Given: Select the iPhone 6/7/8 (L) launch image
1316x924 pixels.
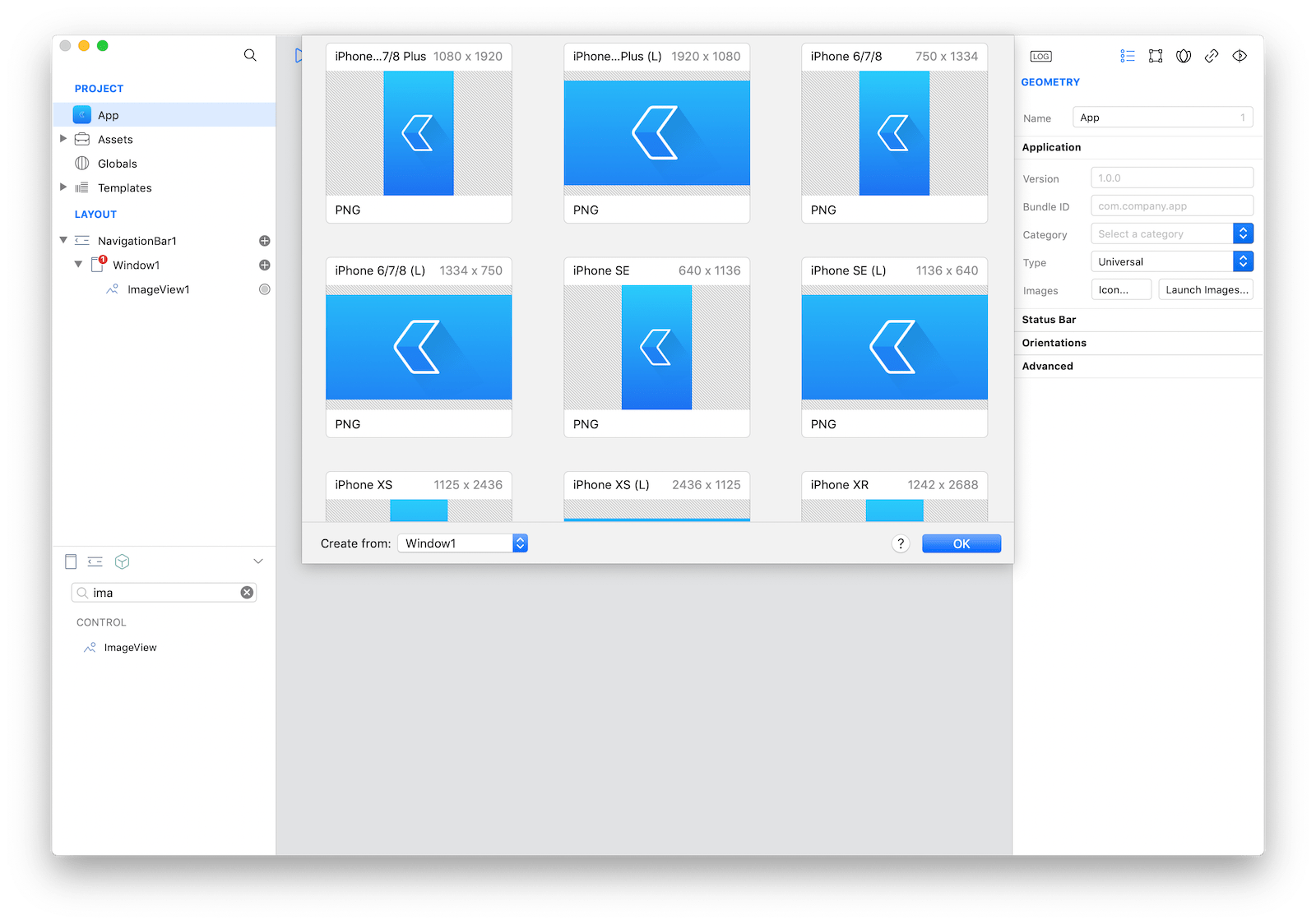Looking at the screenshot, I should (419, 347).
